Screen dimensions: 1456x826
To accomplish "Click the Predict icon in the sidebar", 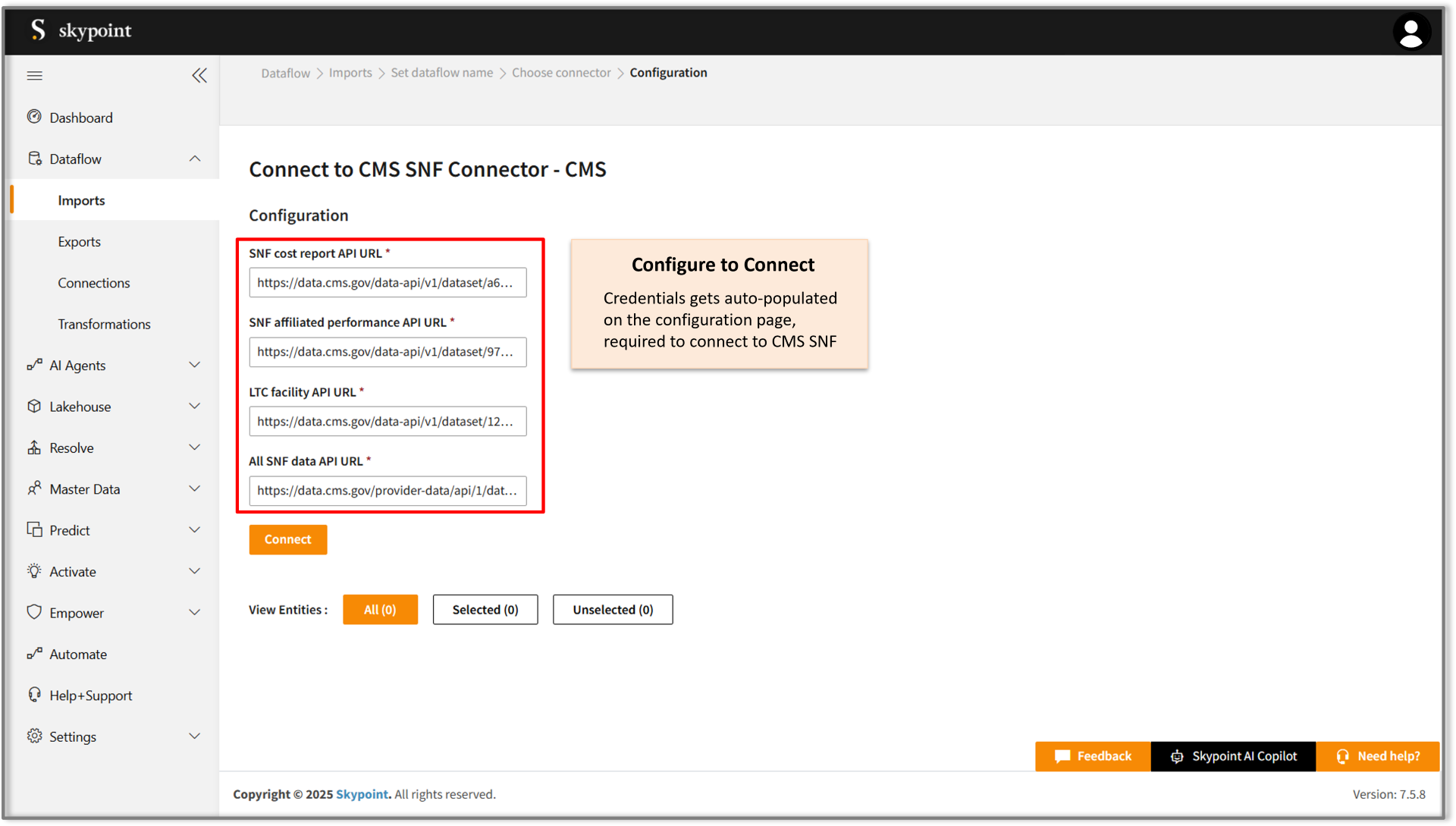I will (34, 529).
